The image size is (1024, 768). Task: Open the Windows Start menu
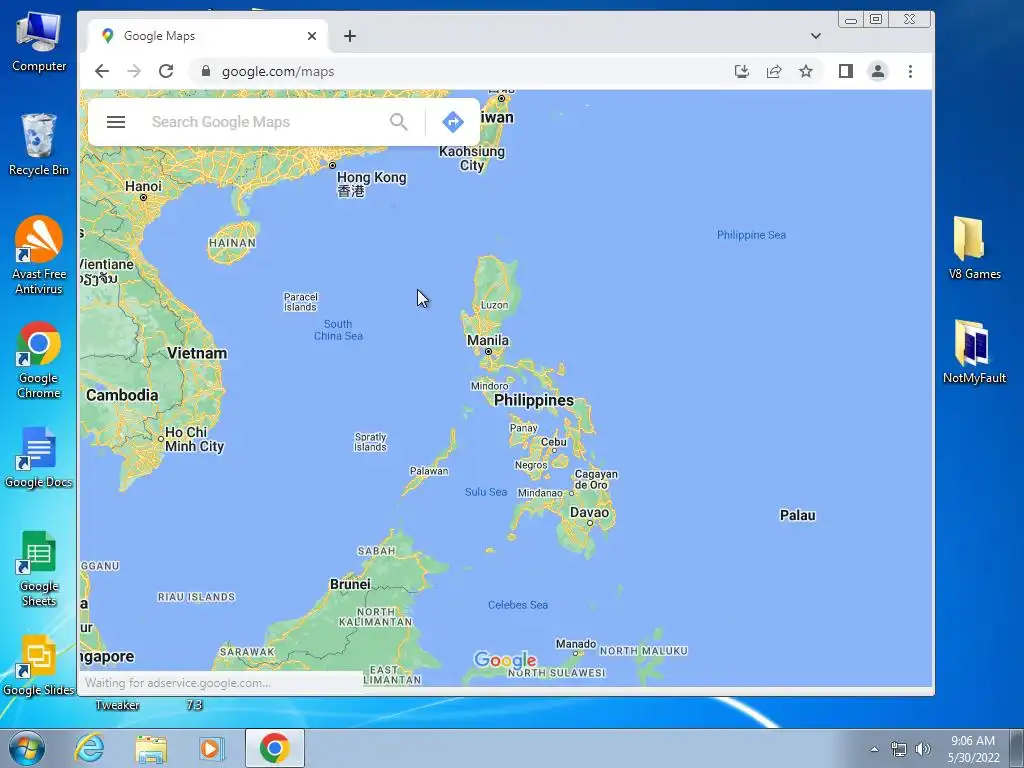pos(27,748)
